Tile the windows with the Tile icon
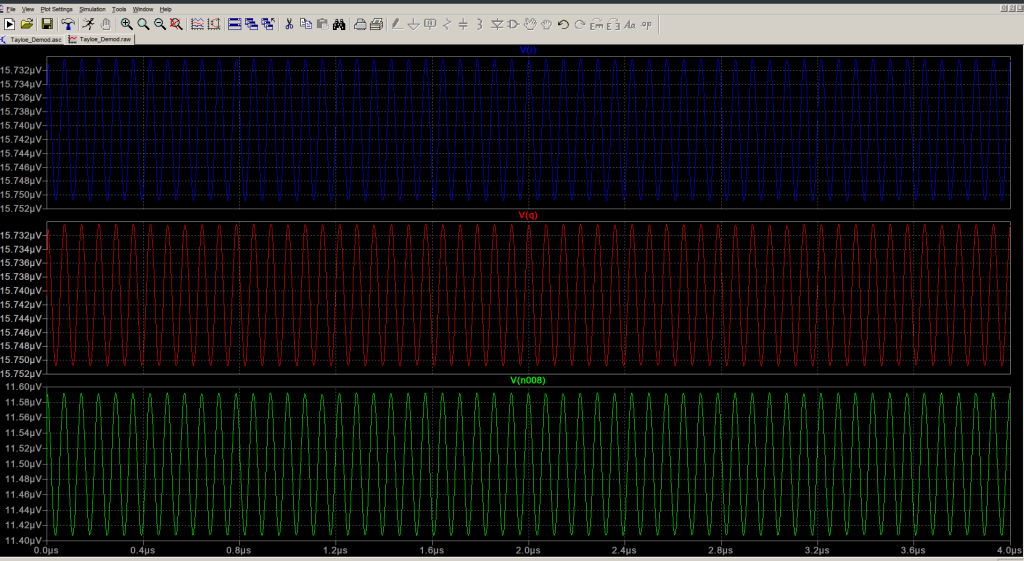 [x=234, y=23]
